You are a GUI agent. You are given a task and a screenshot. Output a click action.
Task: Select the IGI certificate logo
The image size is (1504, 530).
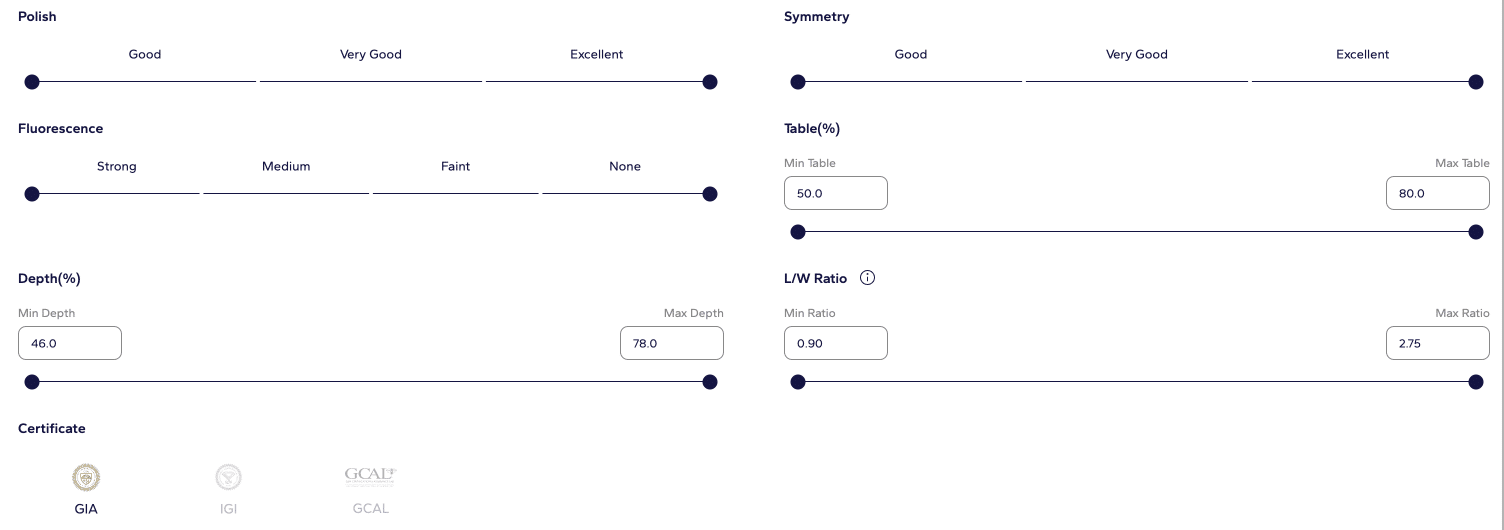229,478
